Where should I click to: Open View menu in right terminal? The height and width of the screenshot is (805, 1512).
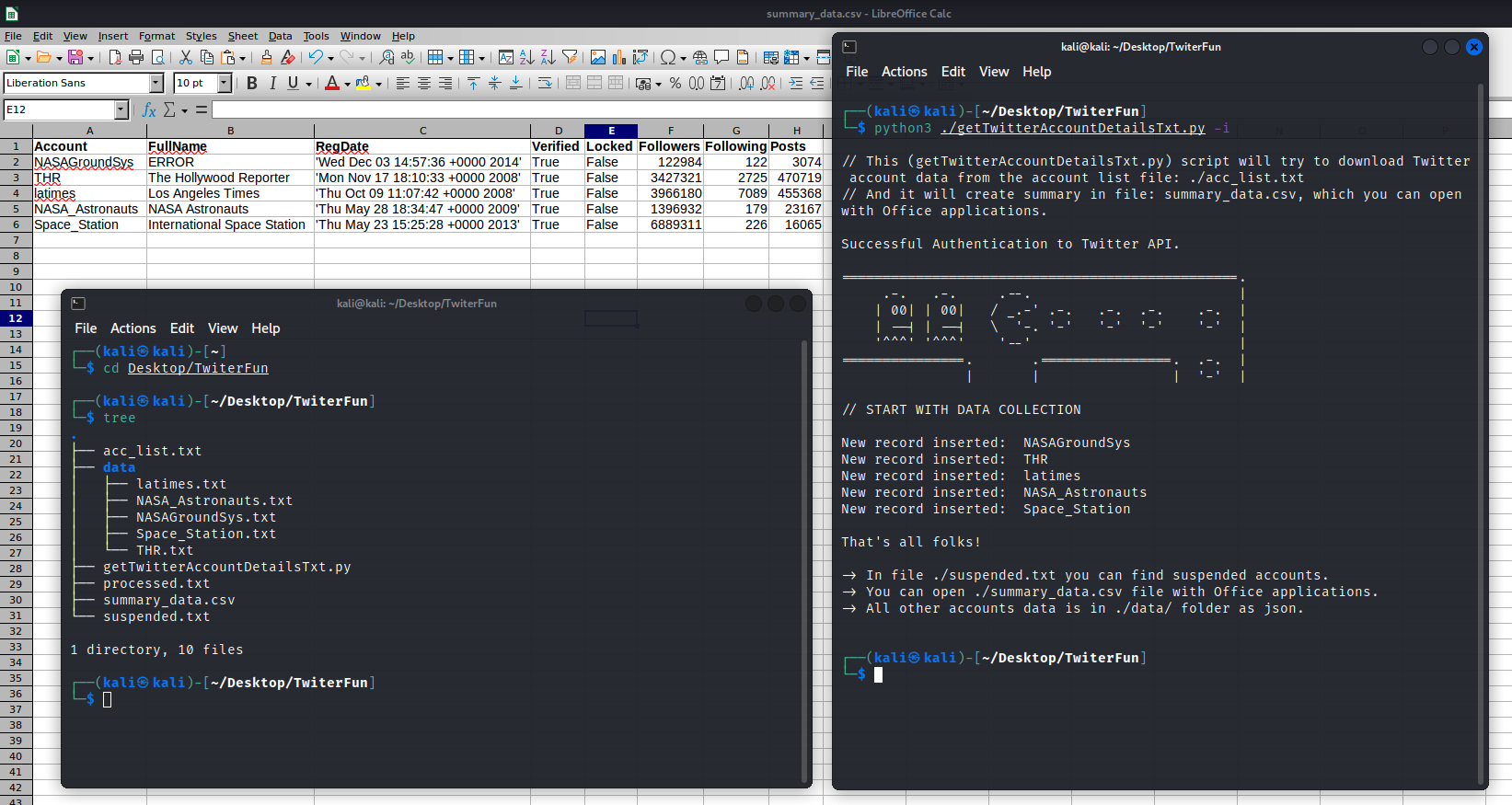coord(994,72)
